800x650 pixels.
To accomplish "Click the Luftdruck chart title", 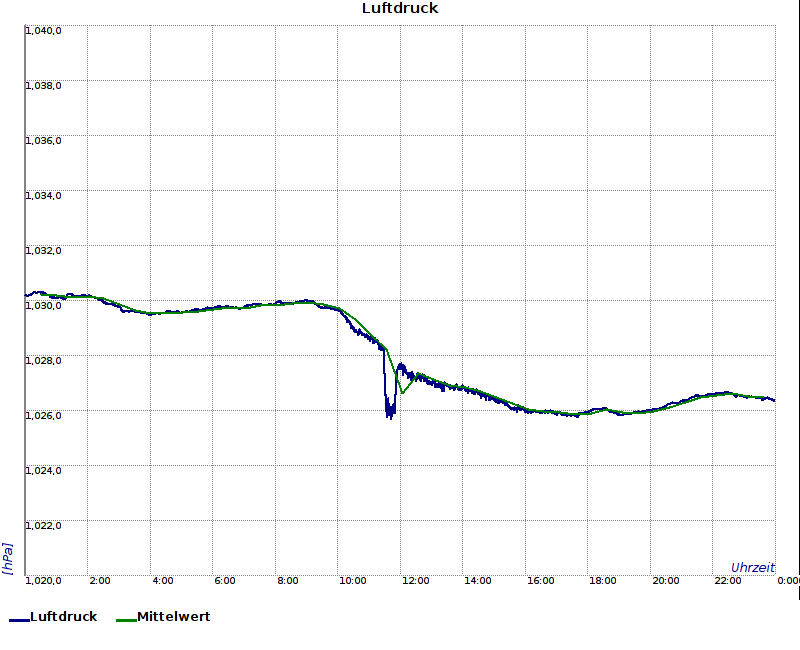I will [400, 8].
